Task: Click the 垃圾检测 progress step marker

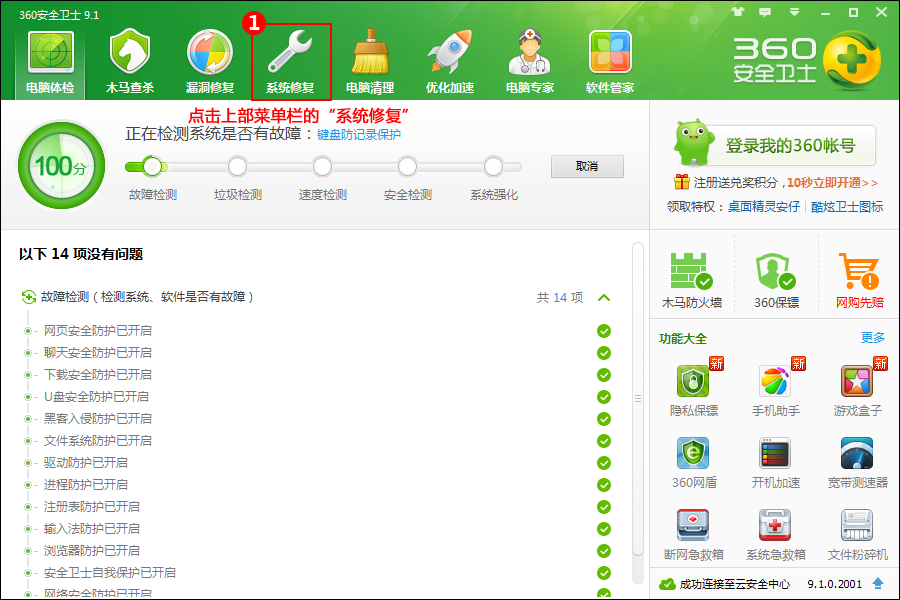Action: (x=238, y=167)
